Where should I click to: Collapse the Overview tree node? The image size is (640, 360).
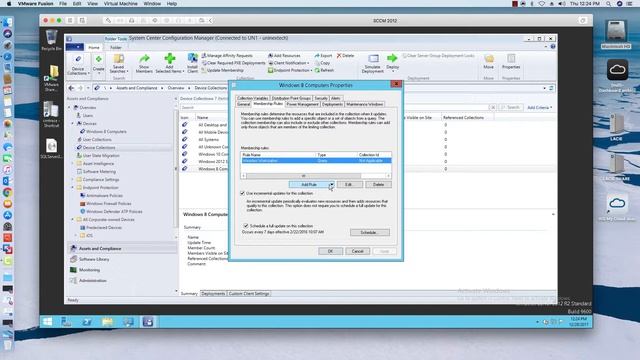click(69, 107)
